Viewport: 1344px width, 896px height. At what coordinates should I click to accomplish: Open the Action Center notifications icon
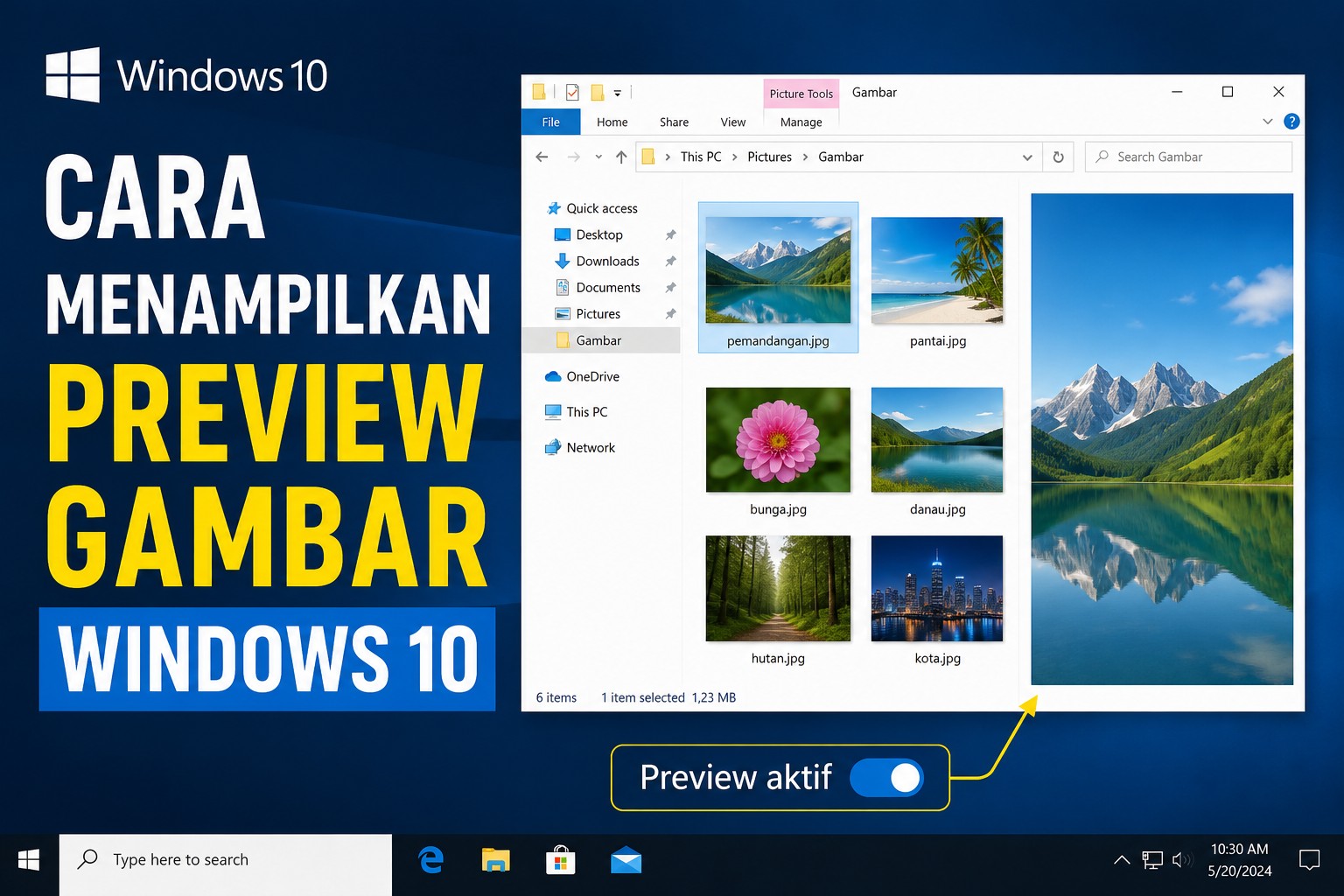point(1309,860)
